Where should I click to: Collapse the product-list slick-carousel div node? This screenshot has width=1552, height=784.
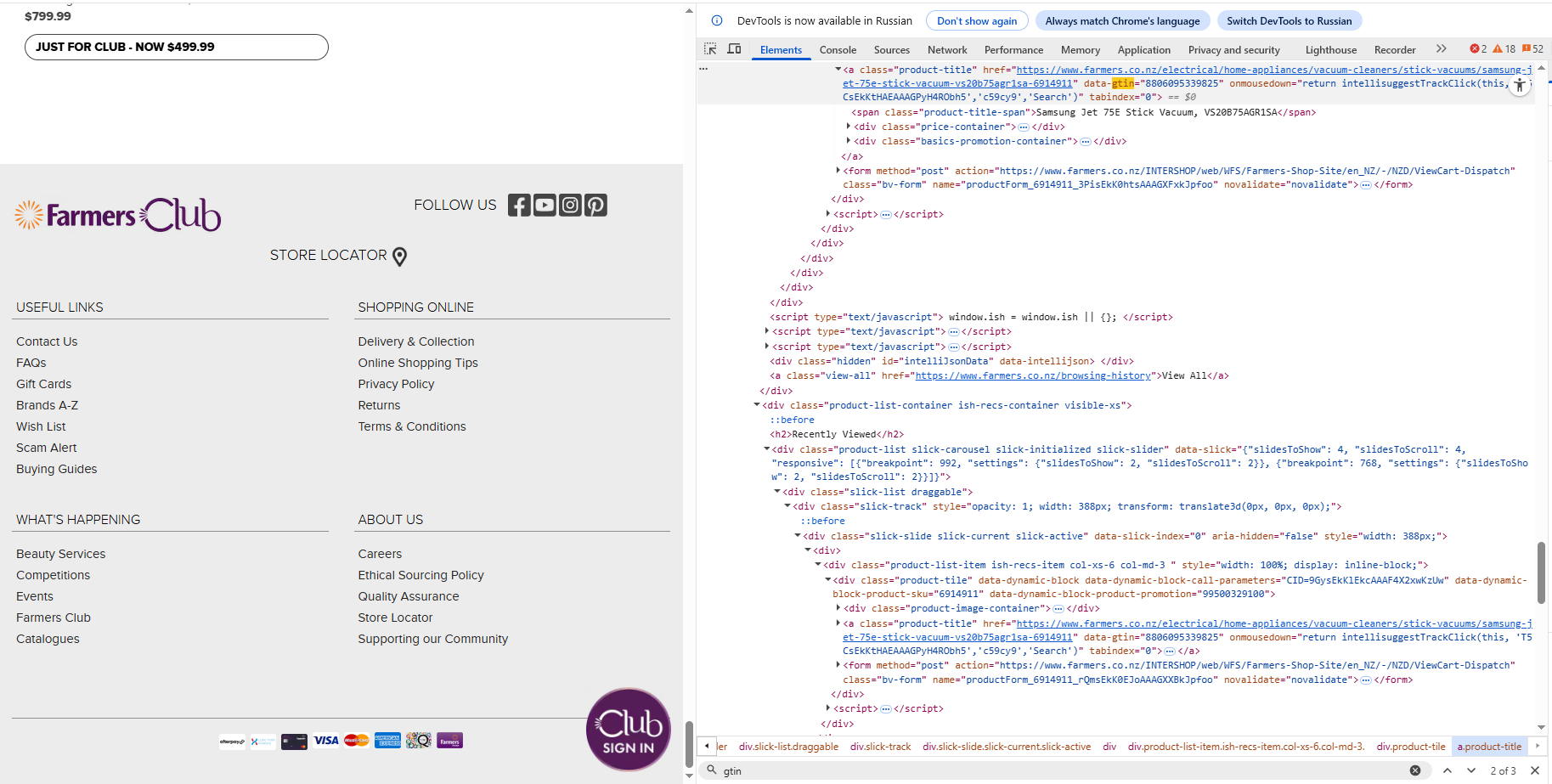pos(767,449)
